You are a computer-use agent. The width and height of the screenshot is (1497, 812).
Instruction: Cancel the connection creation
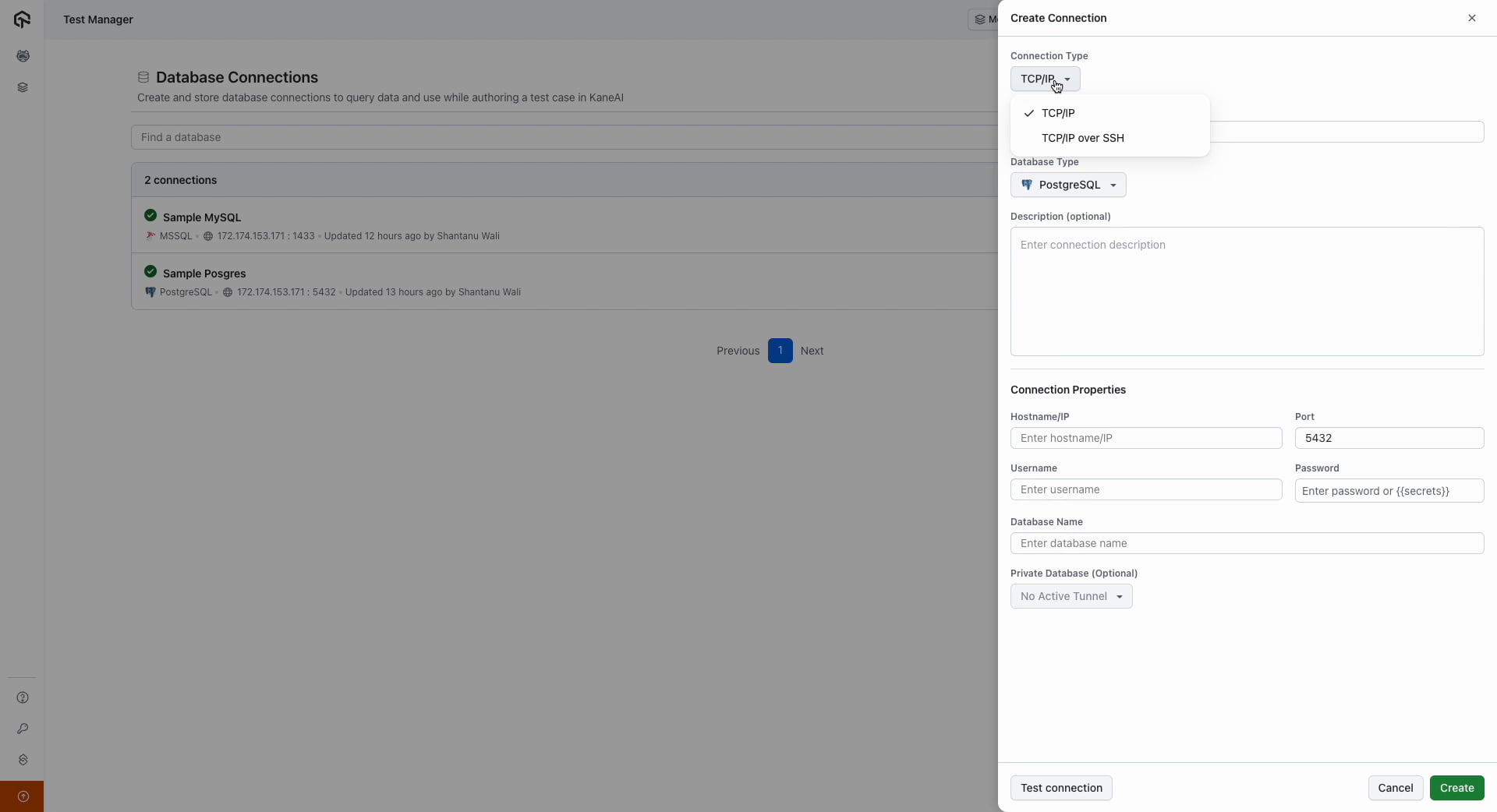click(1395, 788)
